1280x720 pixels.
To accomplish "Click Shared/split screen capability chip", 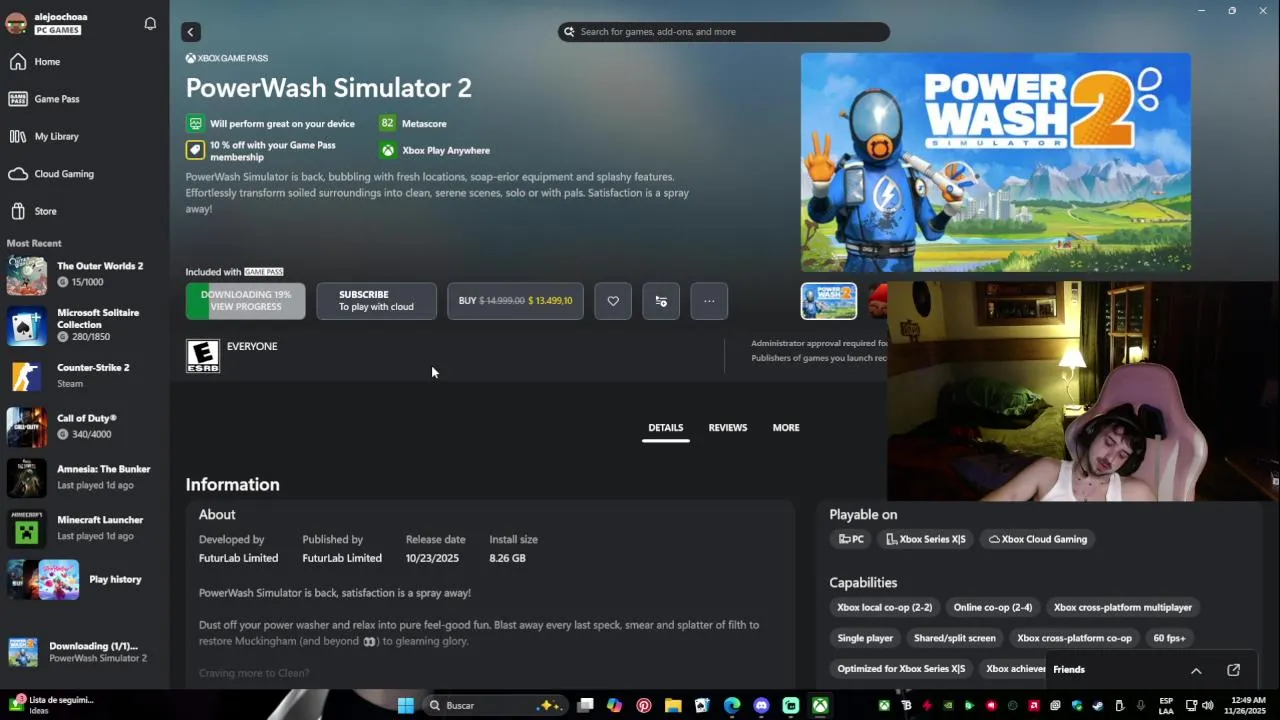I will coord(955,638).
